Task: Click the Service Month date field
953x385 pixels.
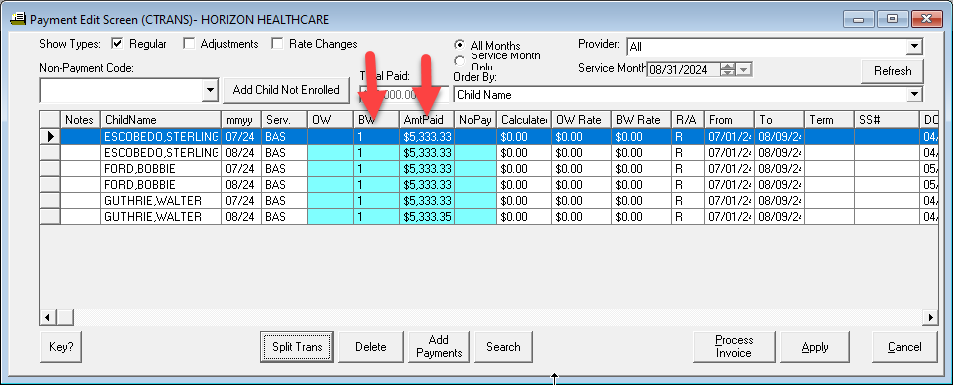Action: coord(684,70)
